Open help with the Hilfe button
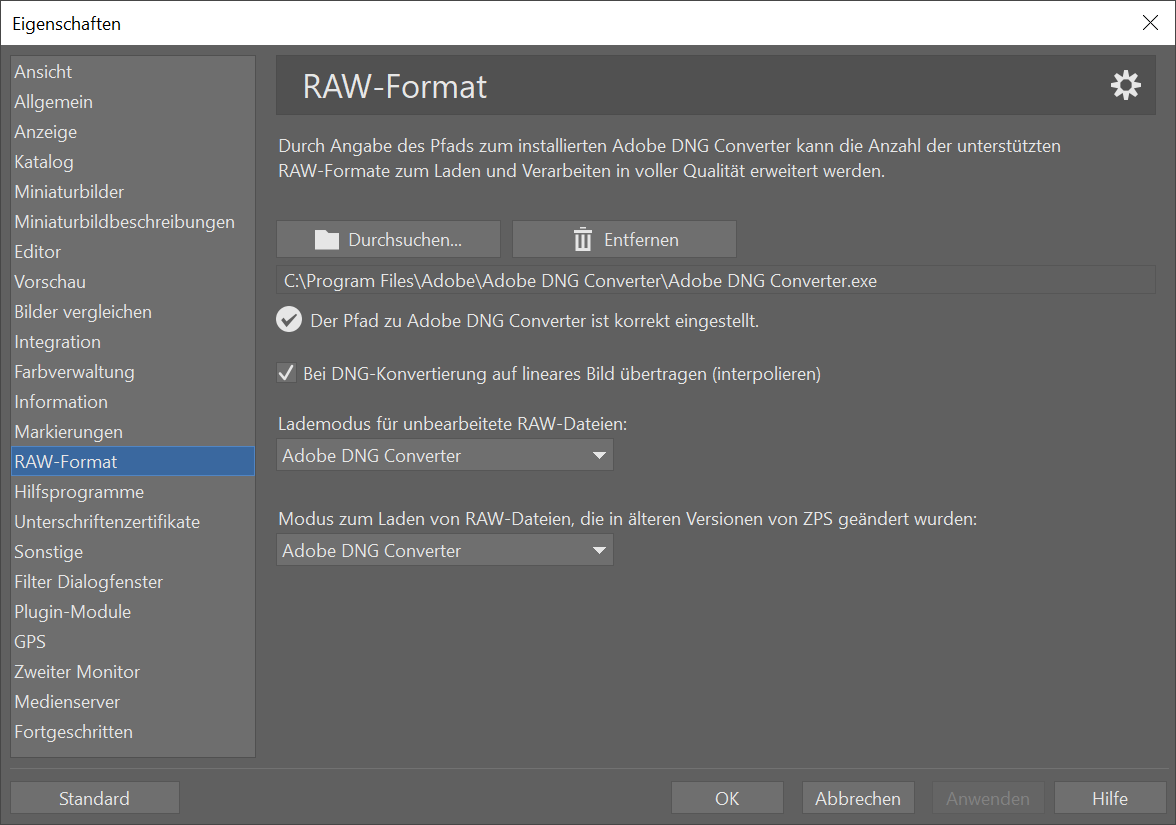Image resolution: width=1176 pixels, height=825 pixels. (x=1109, y=798)
